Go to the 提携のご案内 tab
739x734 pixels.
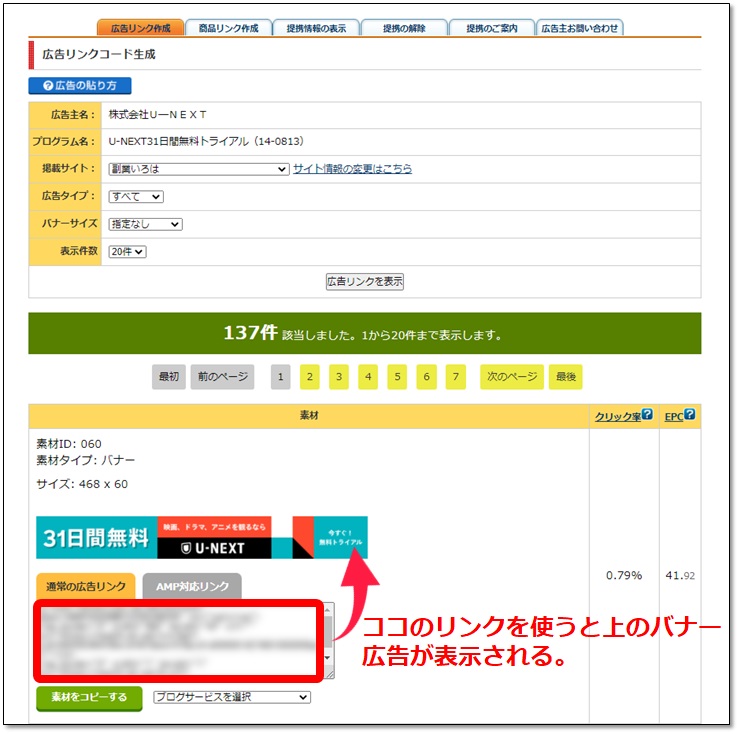[x=492, y=28]
